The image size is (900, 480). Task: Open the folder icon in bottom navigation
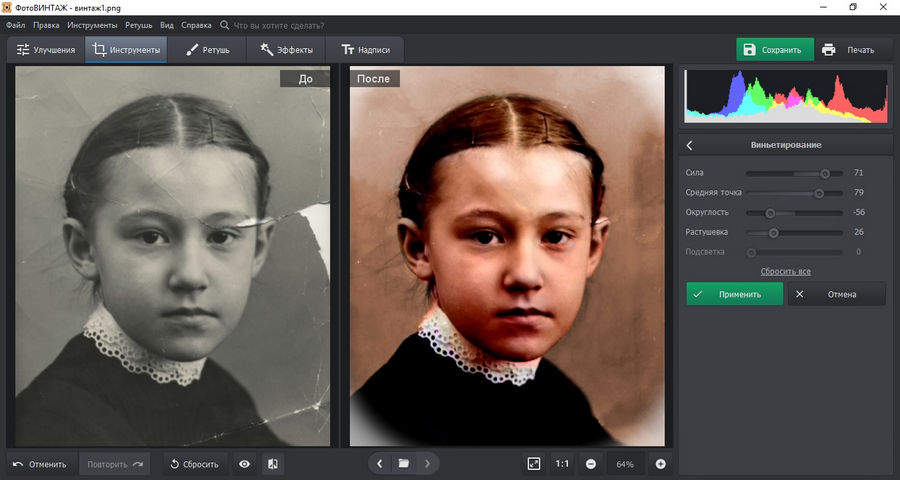[404, 463]
